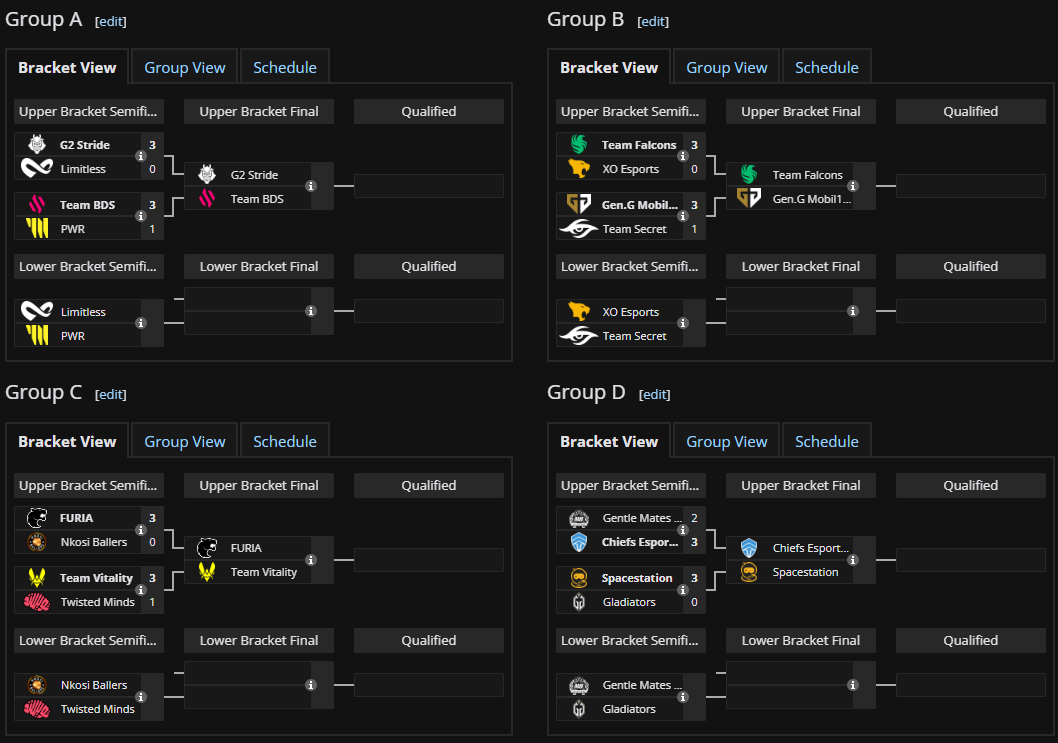
Task: Click Team Secret logo in Group B upper semifinal
Action: tap(579, 229)
